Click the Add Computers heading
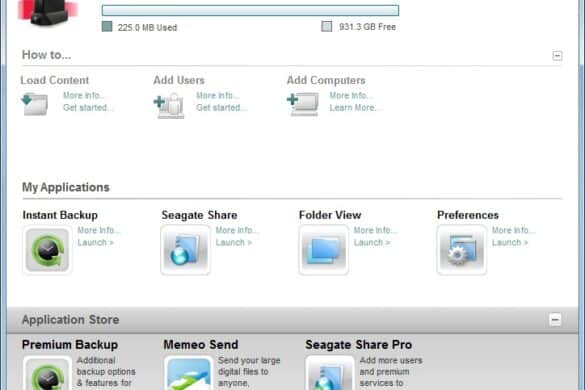 point(326,80)
